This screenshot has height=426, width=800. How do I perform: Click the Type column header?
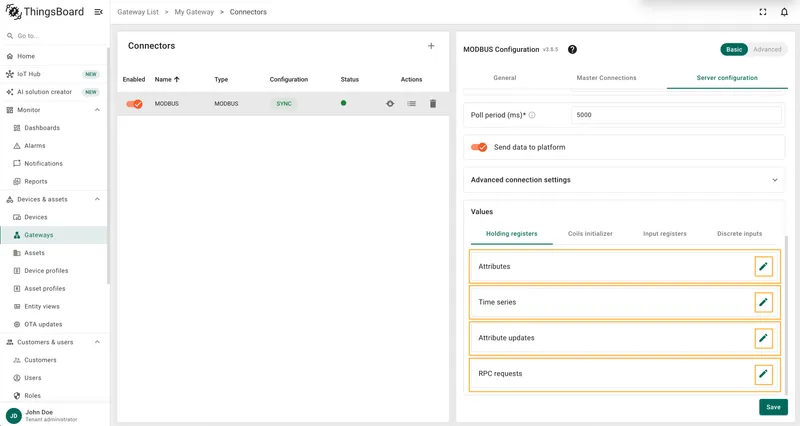click(221, 80)
